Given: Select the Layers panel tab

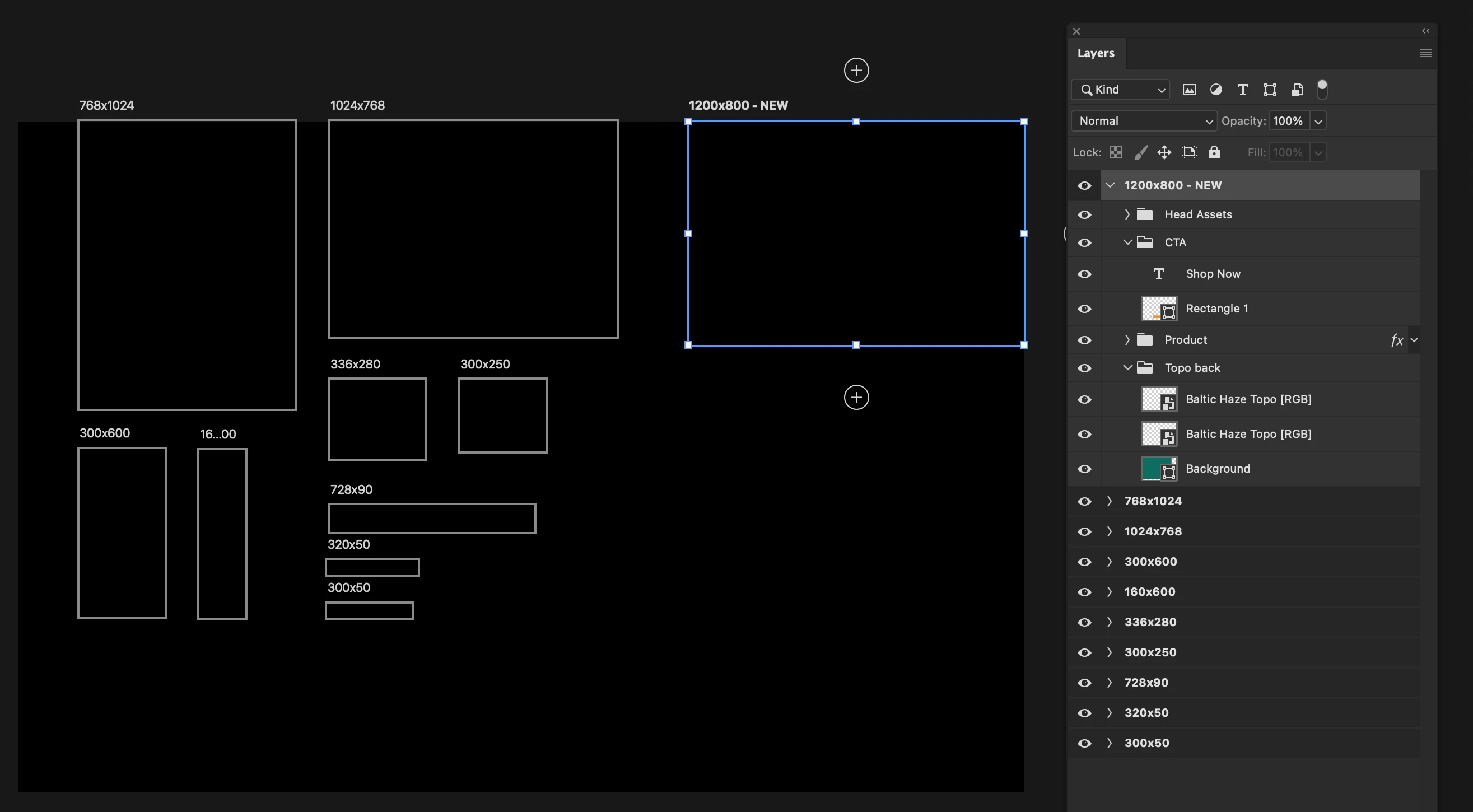Looking at the screenshot, I should [1096, 53].
